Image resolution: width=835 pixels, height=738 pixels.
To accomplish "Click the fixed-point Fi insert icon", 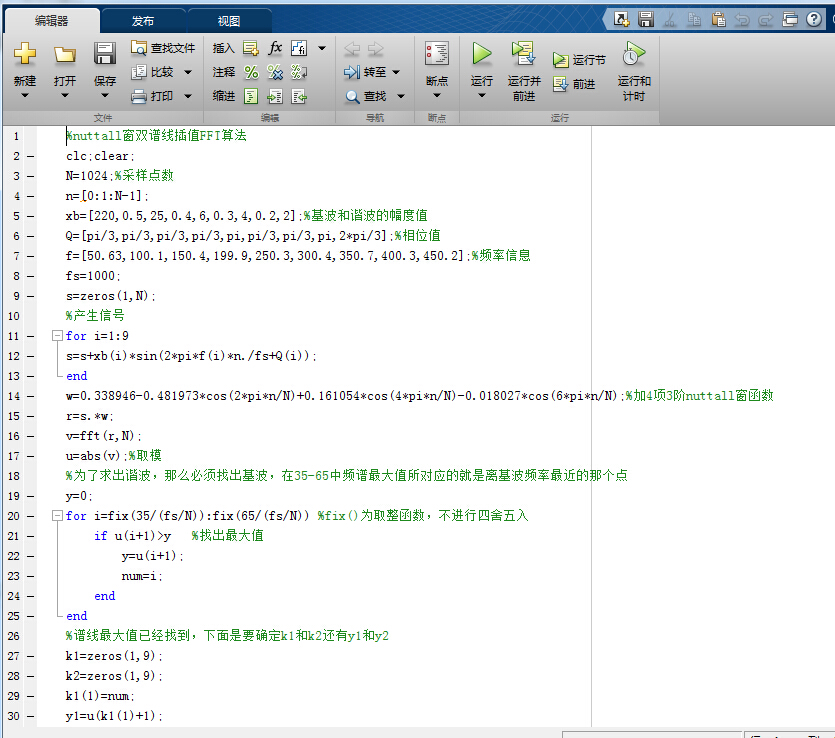I will (x=299, y=48).
